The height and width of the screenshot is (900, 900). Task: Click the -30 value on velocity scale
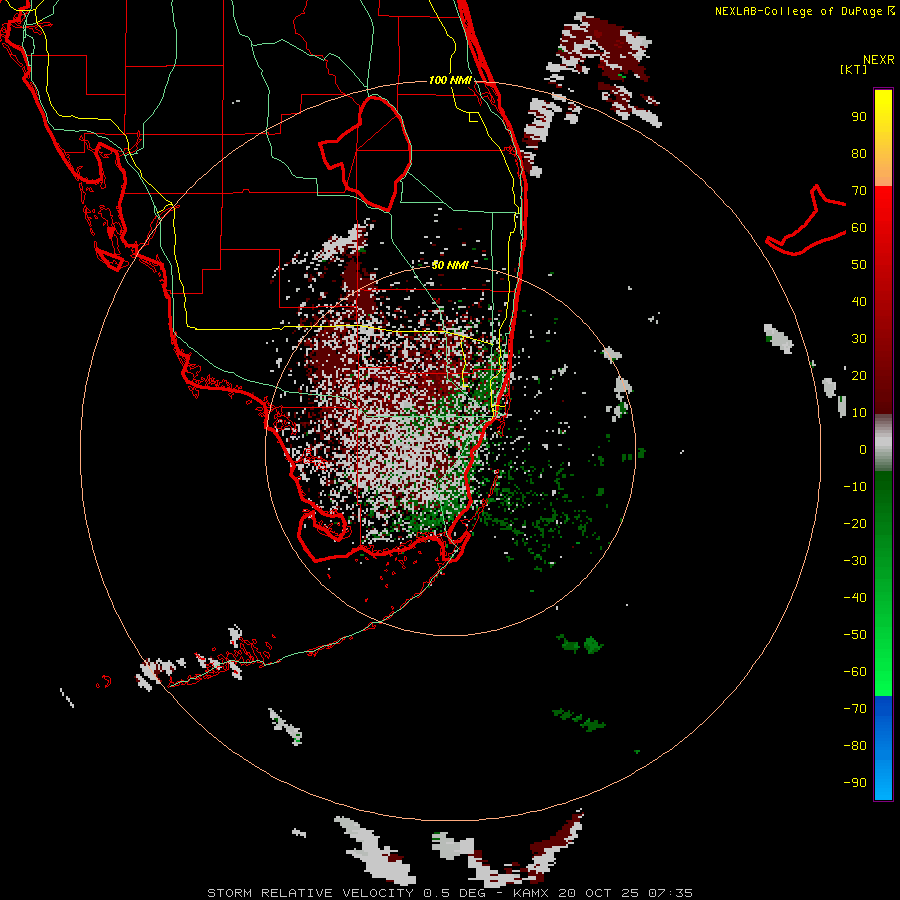tap(855, 561)
